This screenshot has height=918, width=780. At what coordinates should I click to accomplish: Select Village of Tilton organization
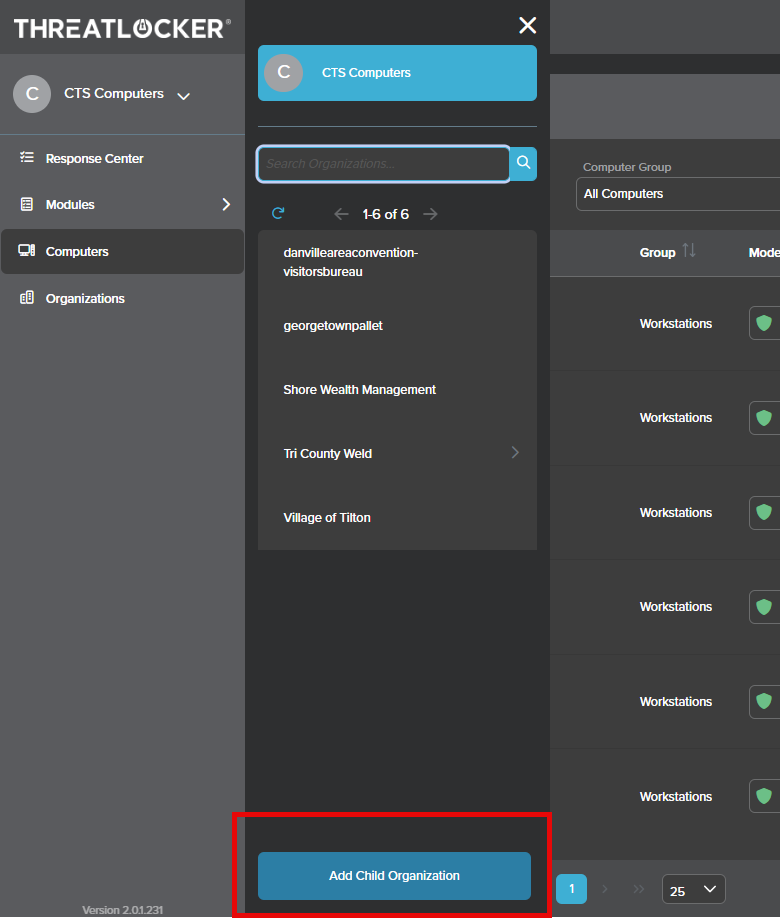click(x=397, y=518)
